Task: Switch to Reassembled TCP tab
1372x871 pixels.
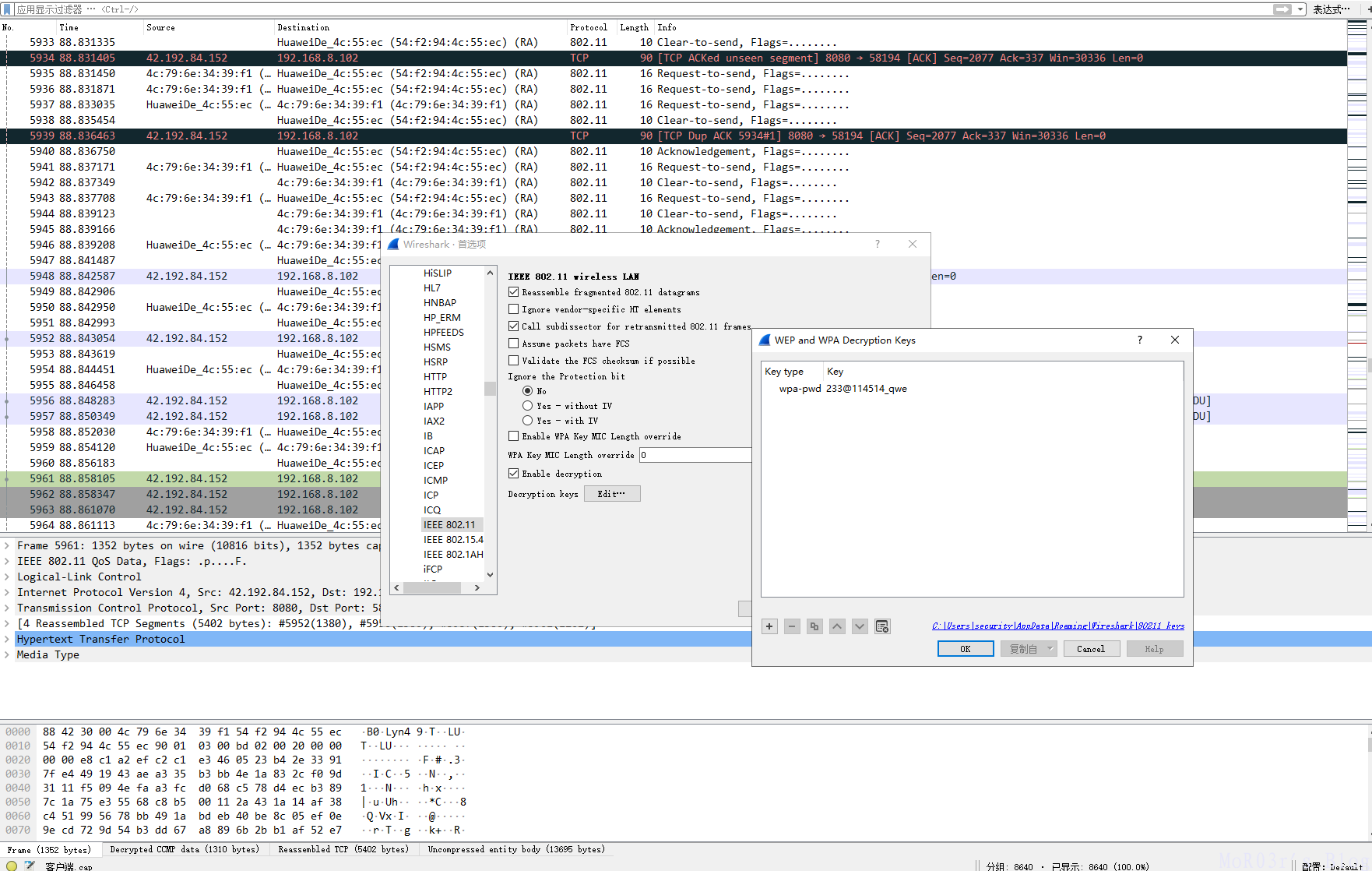Action: pyautogui.click(x=343, y=850)
